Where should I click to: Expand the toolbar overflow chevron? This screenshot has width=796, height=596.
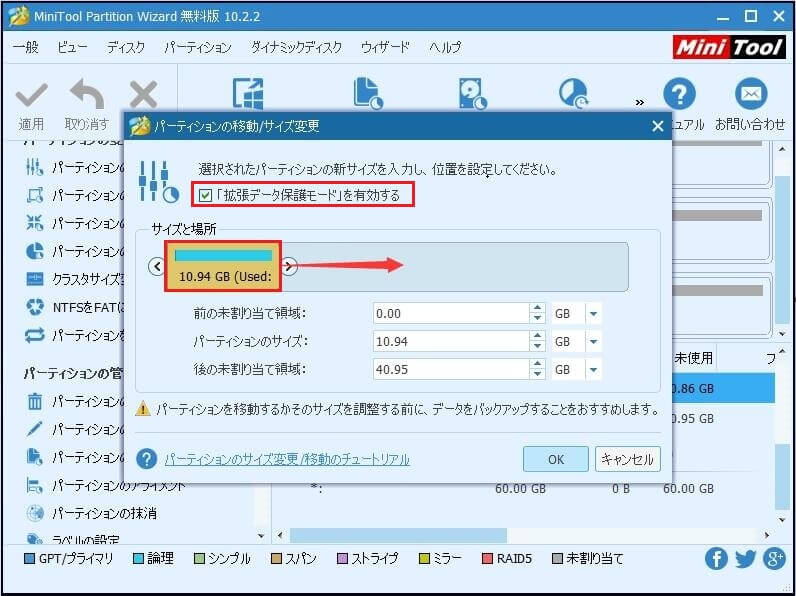click(640, 103)
